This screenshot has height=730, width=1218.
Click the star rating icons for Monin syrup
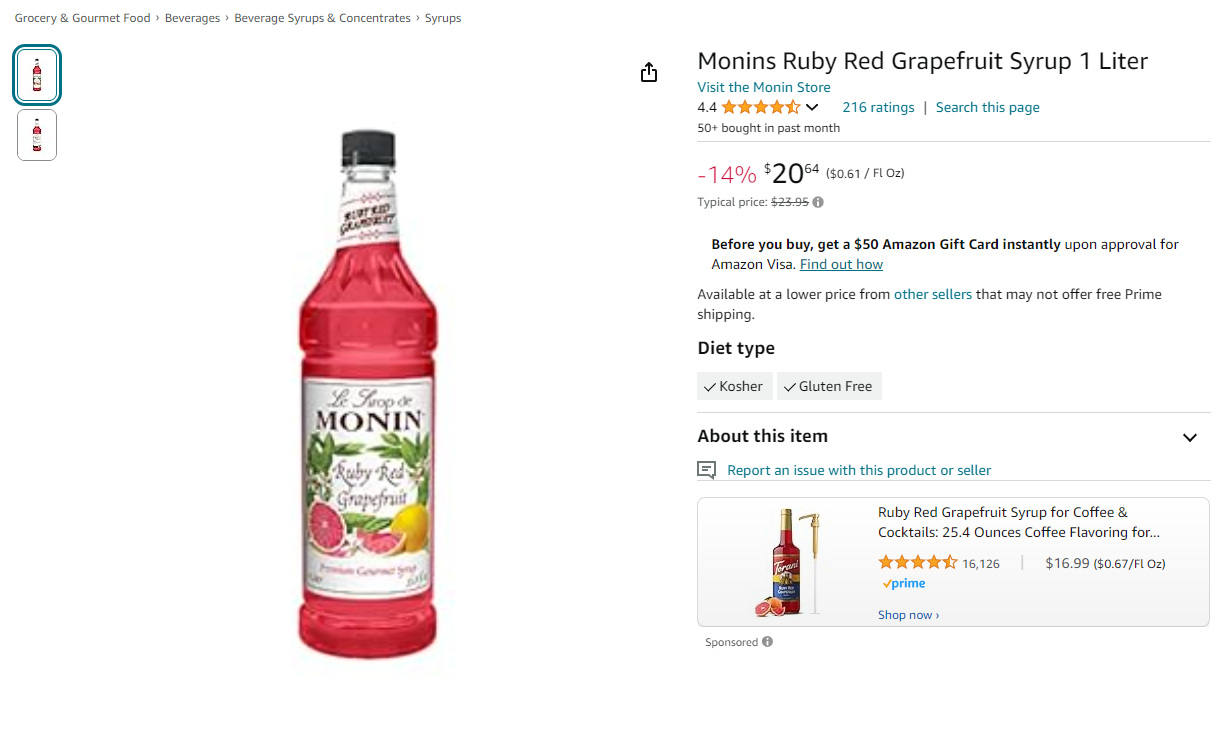[761, 107]
